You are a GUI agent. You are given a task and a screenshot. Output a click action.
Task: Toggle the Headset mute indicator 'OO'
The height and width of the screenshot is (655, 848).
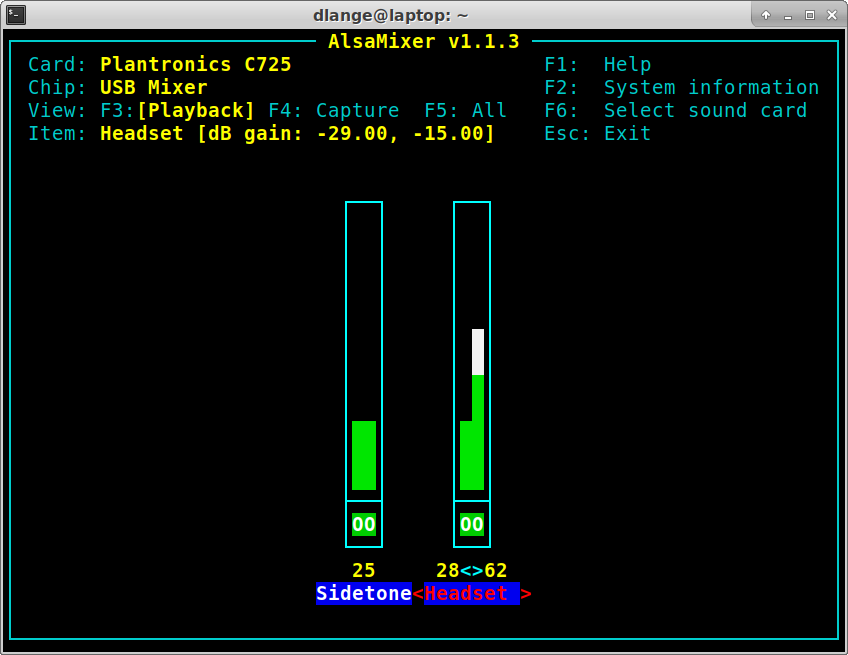472,524
